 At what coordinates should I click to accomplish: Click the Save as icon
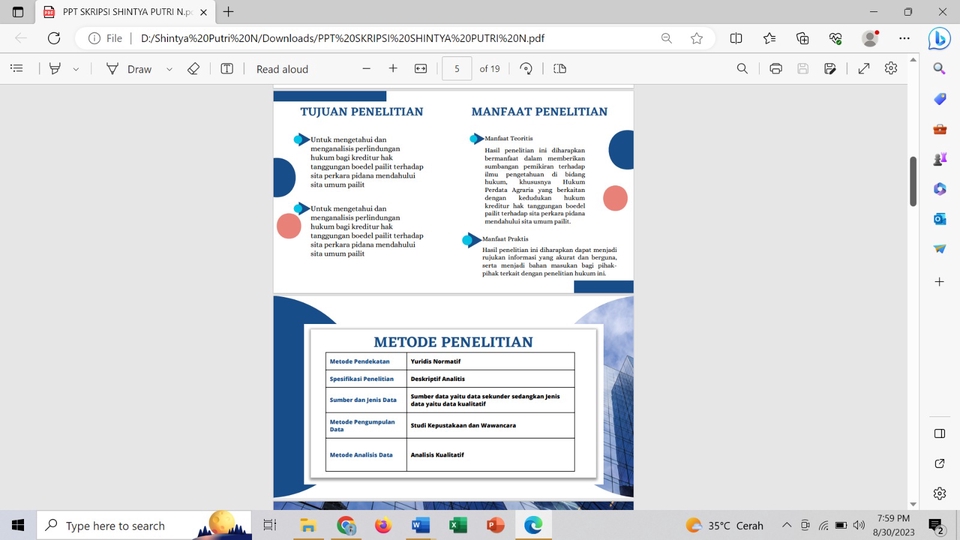click(830, 69)
